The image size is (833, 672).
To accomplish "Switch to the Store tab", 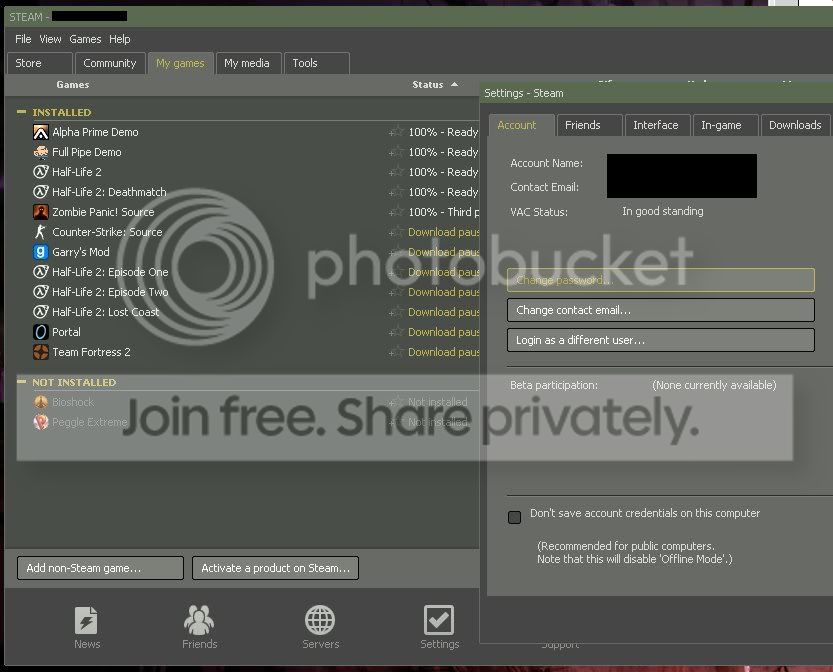I will point(40,63).
